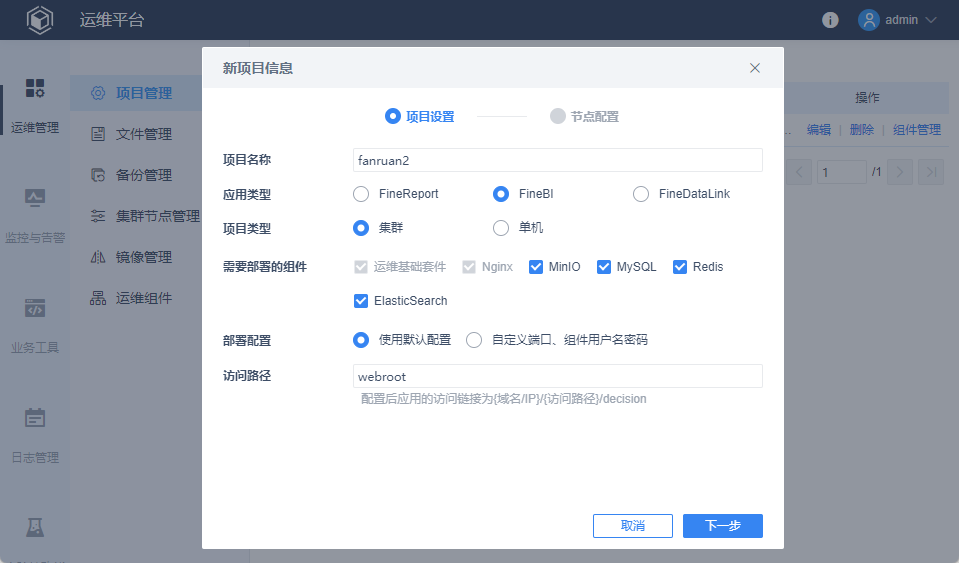Screen dimensions: 959x563
Task: Close the 新项目信息 dialog
Action: pyautogui.click(x=755, y=68)
